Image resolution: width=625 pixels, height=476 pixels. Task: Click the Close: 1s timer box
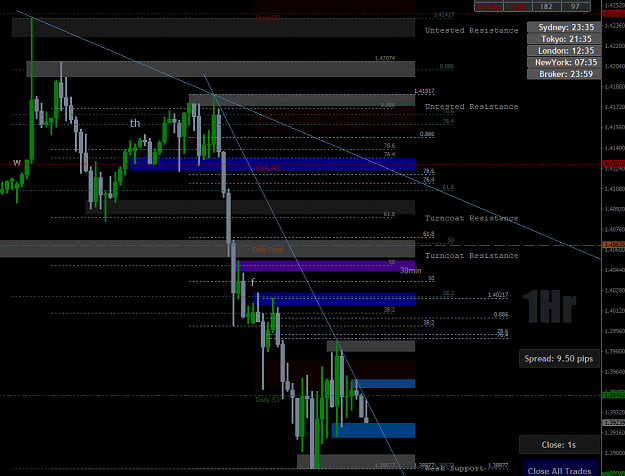coord(559,445)
